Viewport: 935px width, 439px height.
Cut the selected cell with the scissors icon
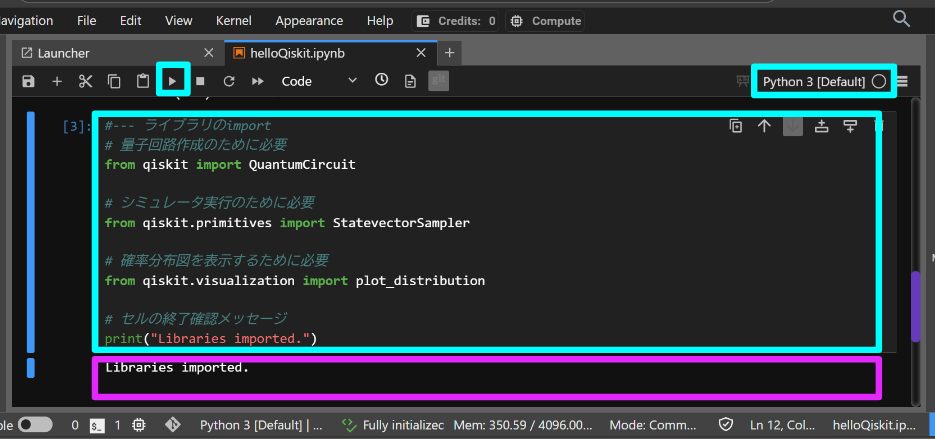click(x=85, y=81)
